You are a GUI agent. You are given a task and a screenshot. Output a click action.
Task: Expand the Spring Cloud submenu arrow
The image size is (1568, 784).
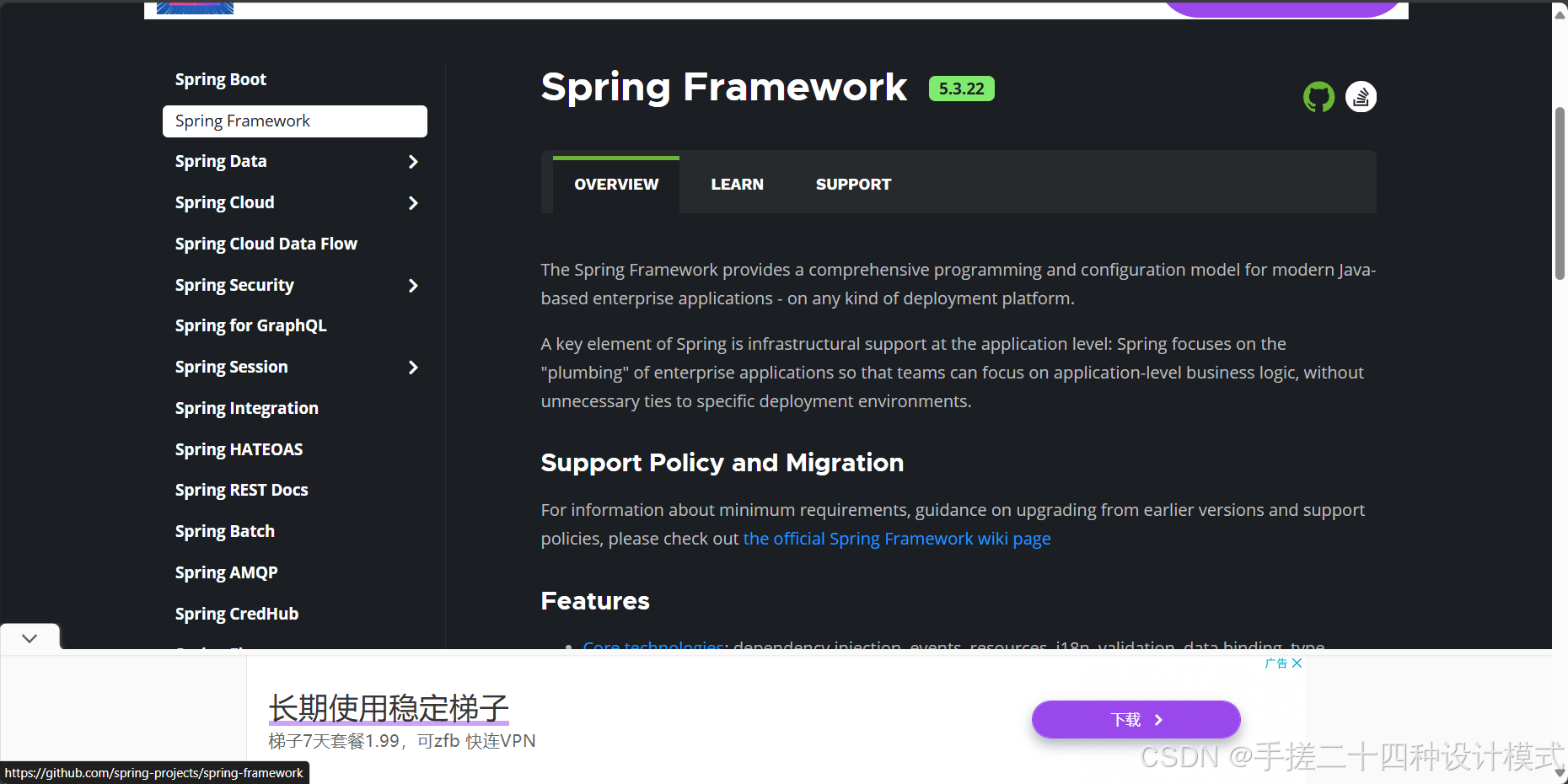(413, 203)
